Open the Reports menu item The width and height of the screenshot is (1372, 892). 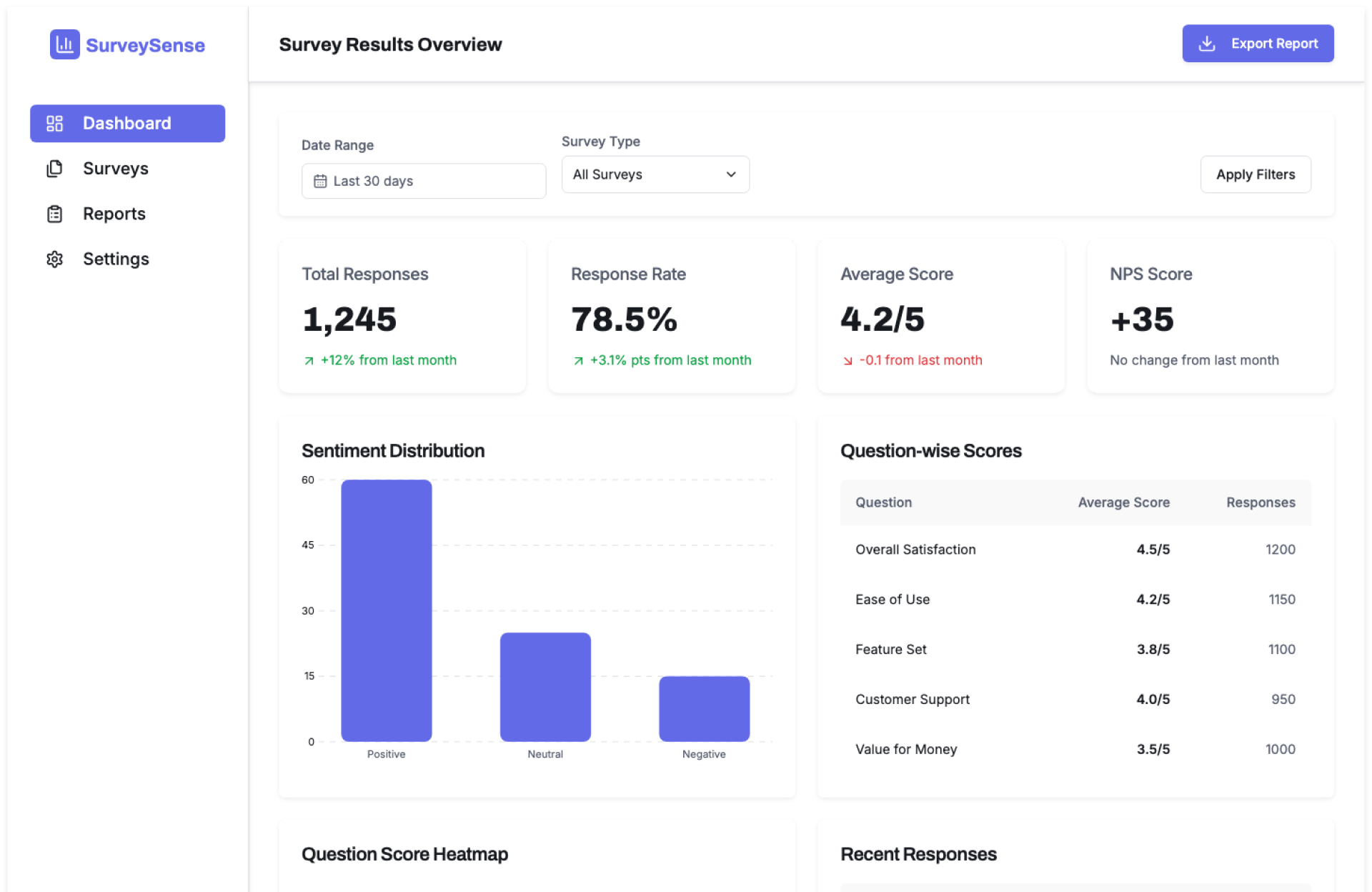pyautogui.click(x=114, y=214)
